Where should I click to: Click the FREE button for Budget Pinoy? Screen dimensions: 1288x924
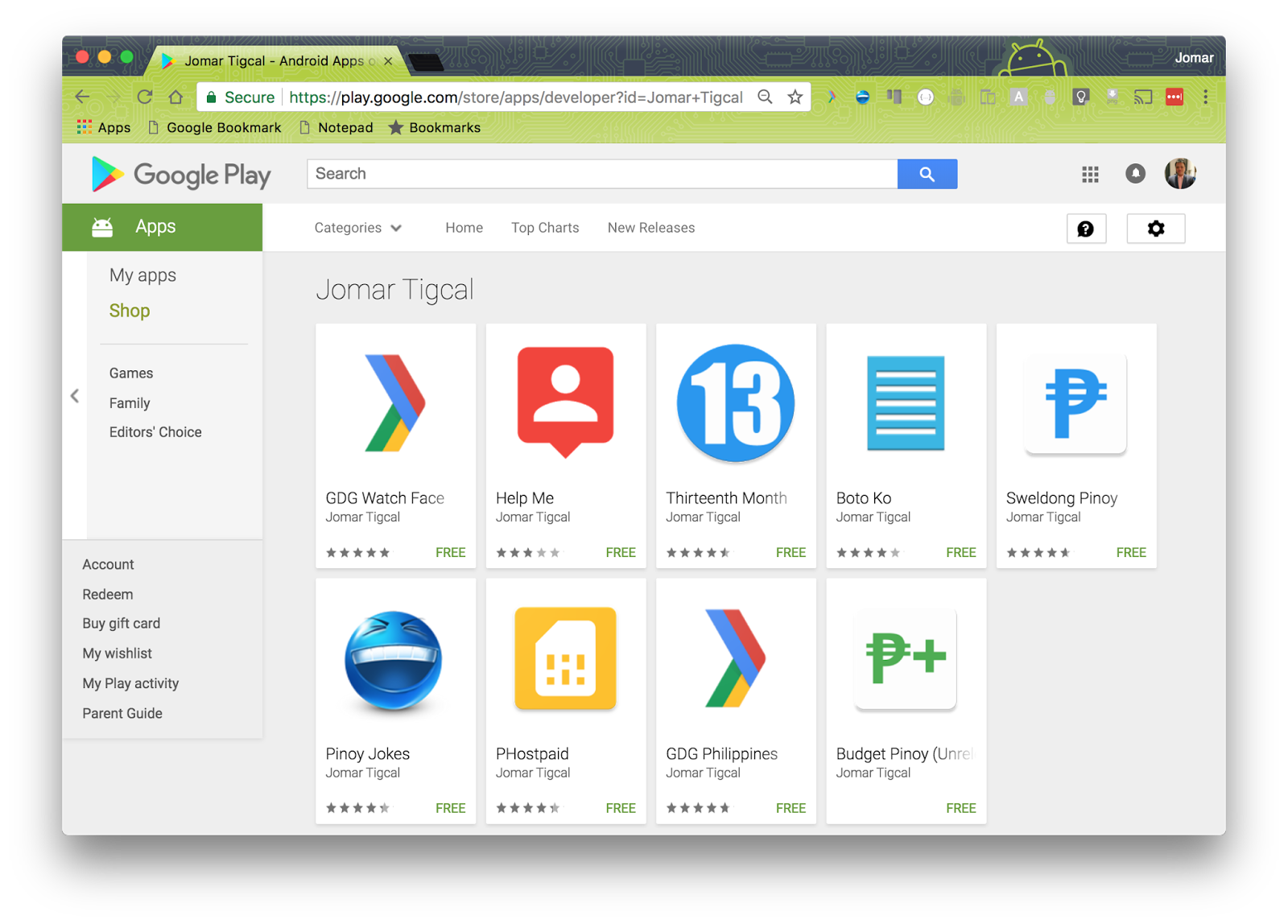pos(961,808)
